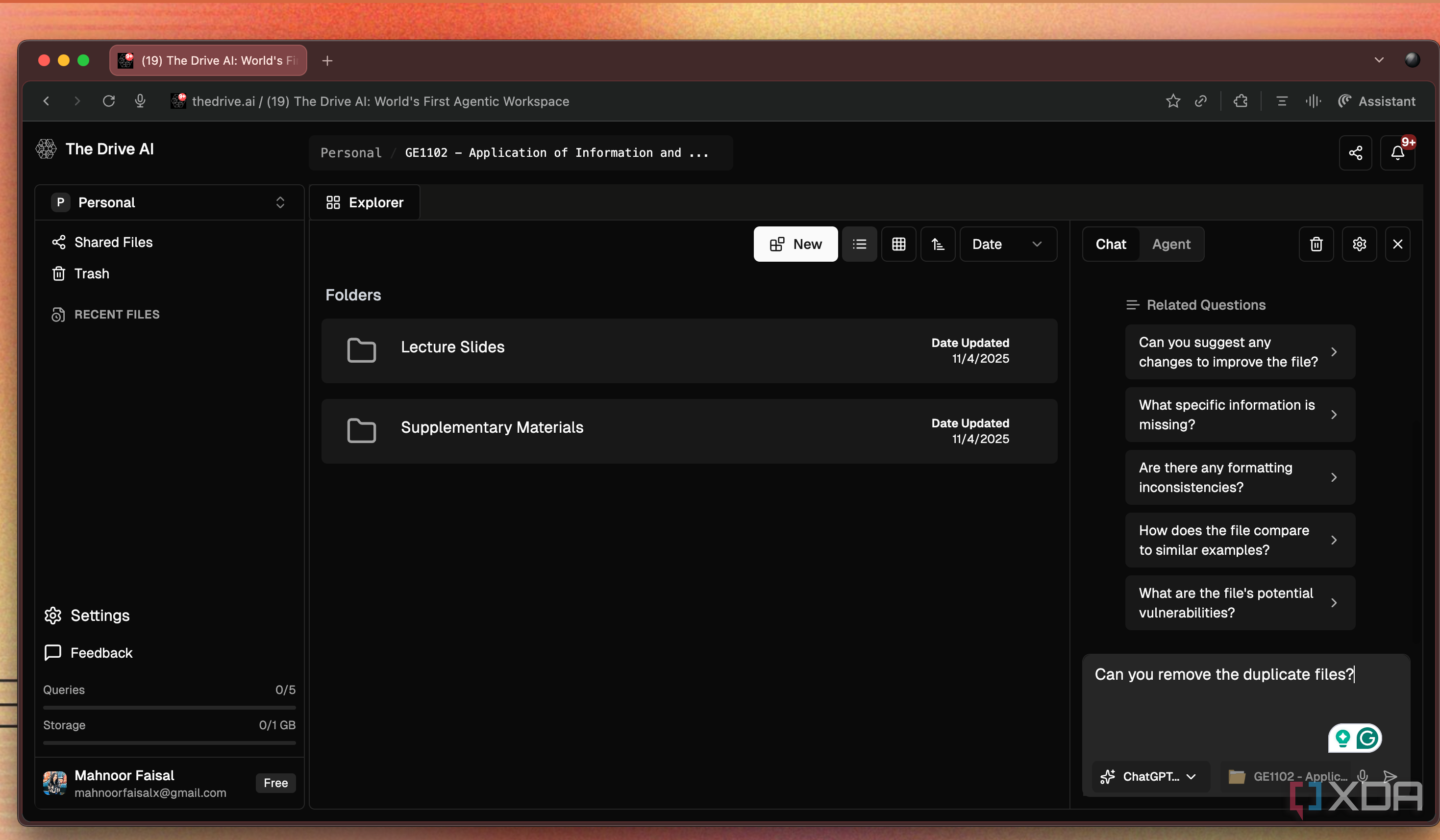Select the Chat tab
Screen dimensions: 1440x840
coord(1110,244)
